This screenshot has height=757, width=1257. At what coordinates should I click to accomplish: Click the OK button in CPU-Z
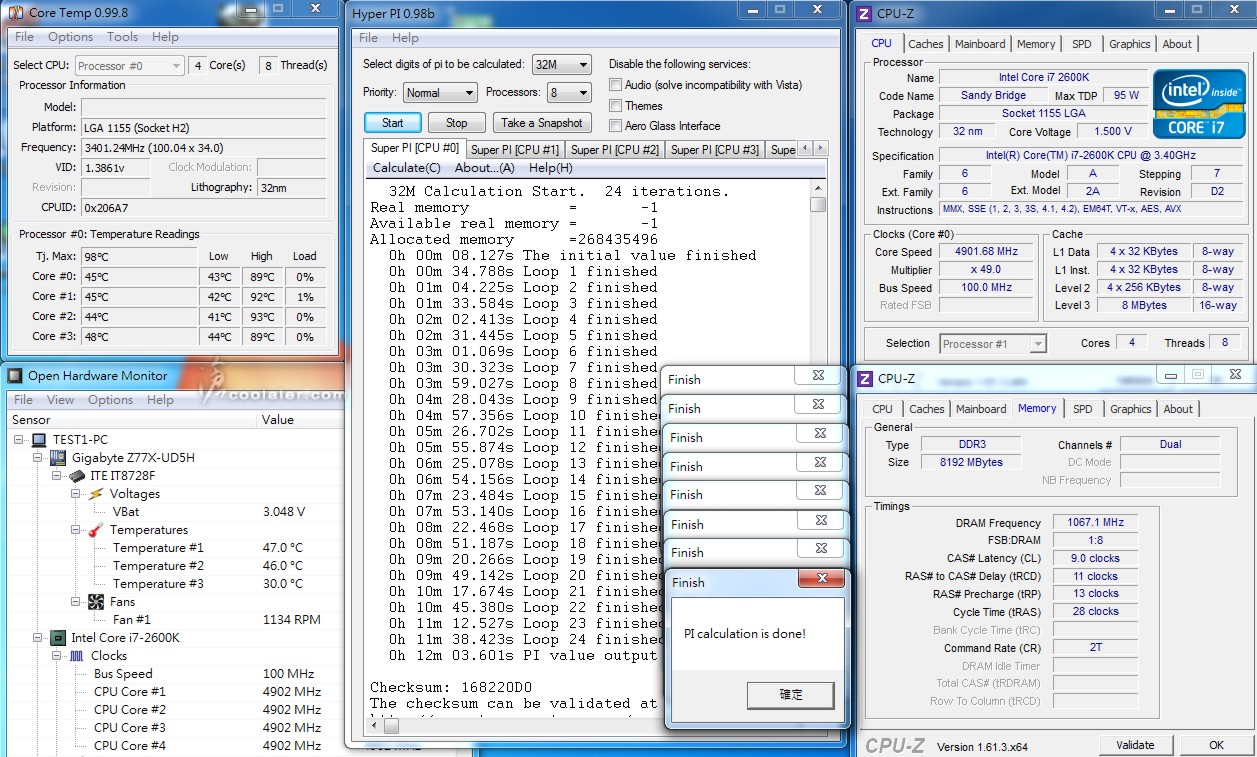pos(1216,745)
